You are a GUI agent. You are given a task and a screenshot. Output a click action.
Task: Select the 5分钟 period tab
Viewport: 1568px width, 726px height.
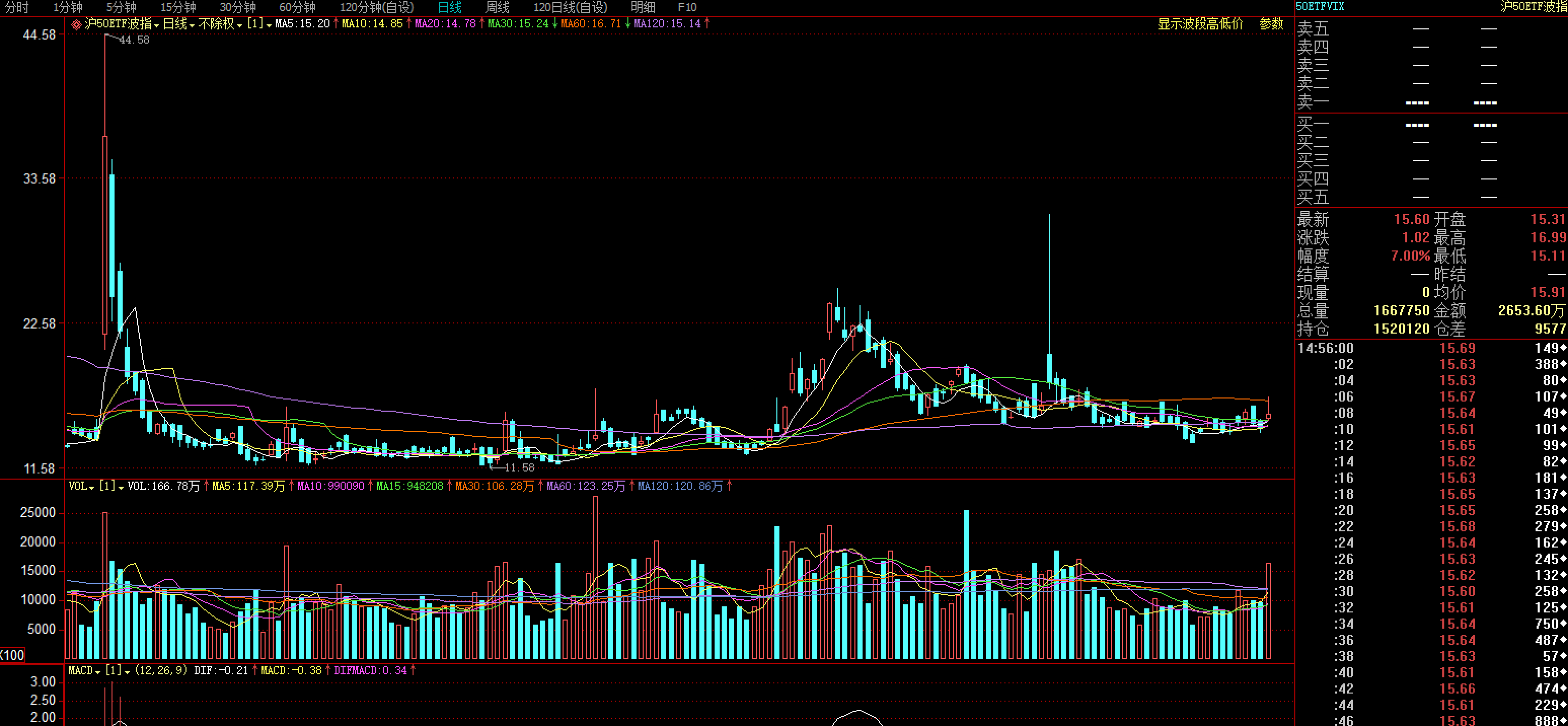(x=121, y=7)
